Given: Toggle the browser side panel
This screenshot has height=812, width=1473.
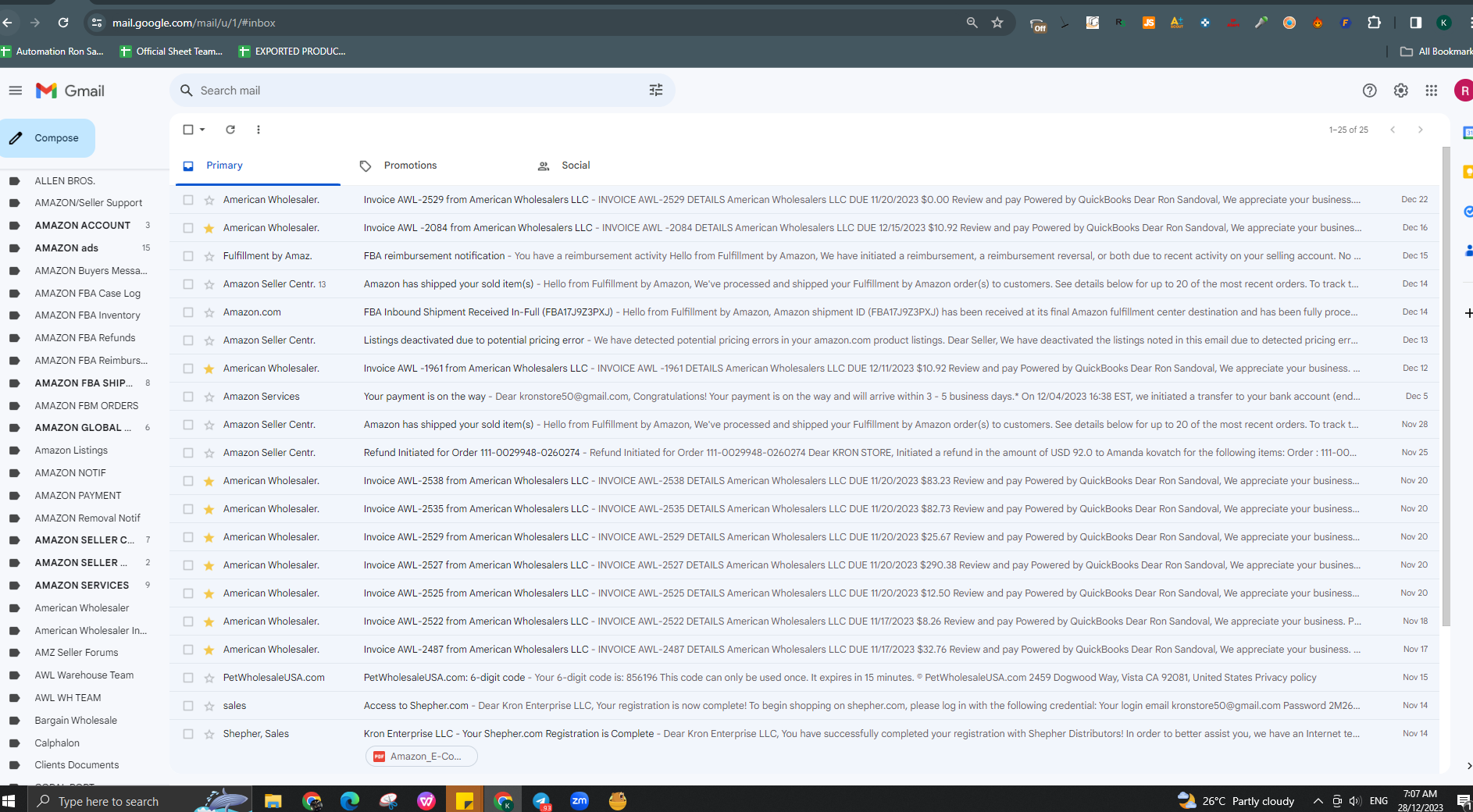Looking at the screenshot, I should tap(1415, 23).
